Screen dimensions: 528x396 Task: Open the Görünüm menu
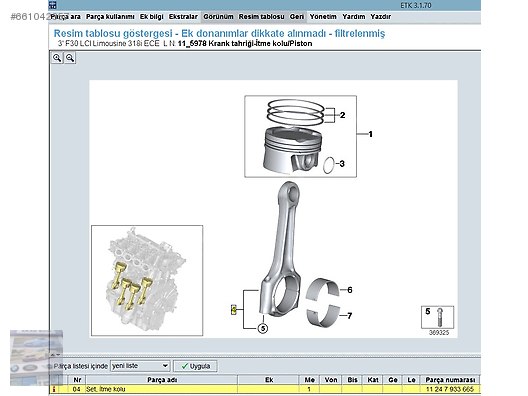point(218,17)
